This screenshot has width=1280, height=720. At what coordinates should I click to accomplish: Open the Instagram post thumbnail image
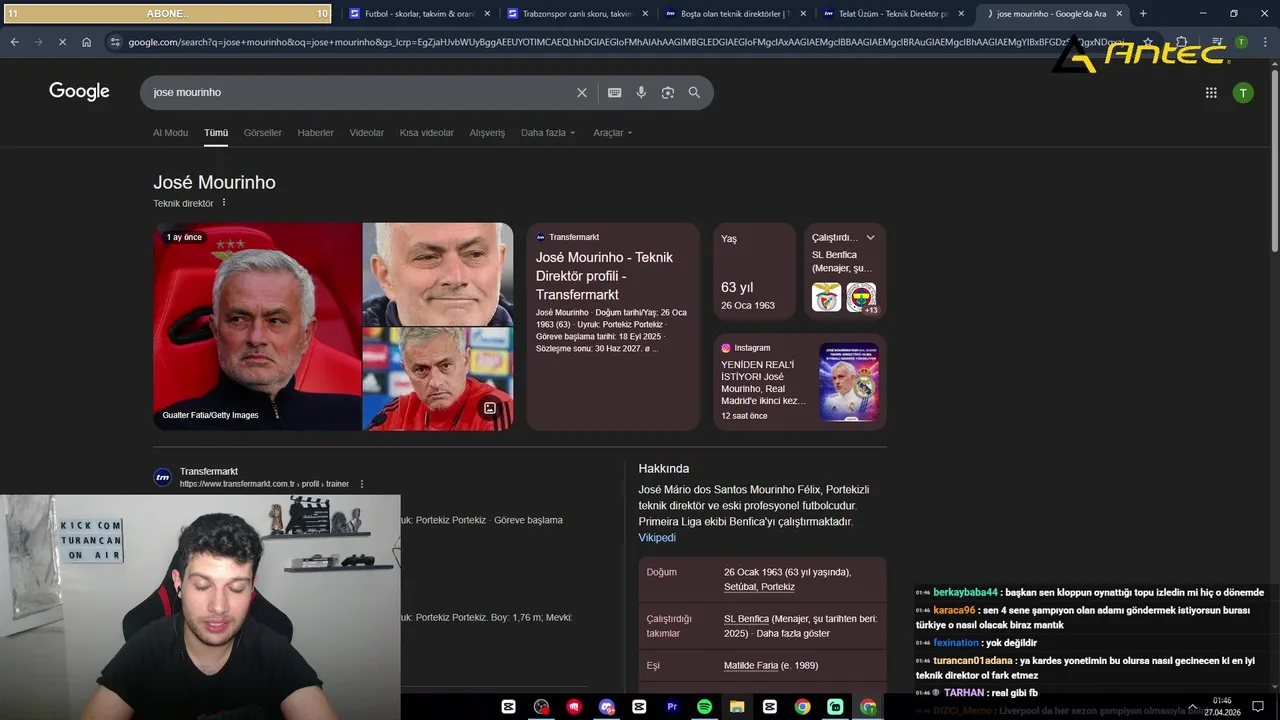849,382
